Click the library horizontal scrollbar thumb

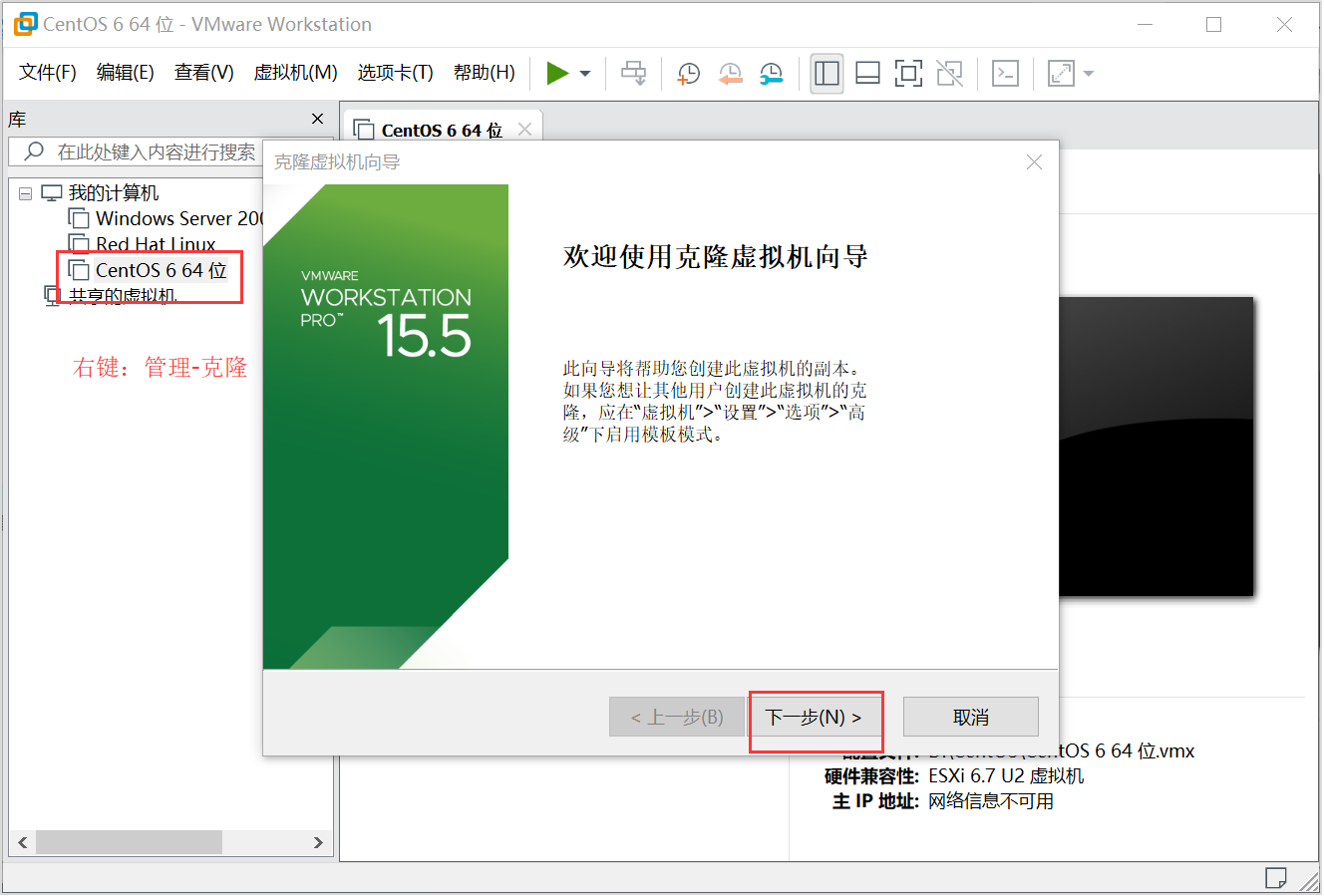click(x=129, y=842)
